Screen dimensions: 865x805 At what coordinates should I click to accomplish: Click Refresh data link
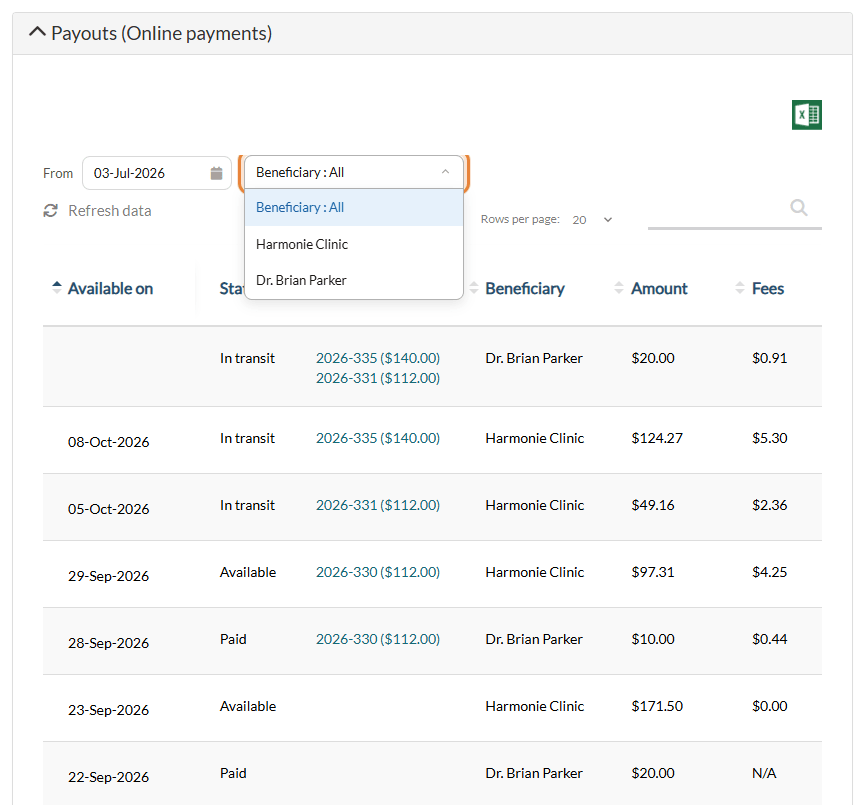110,211
